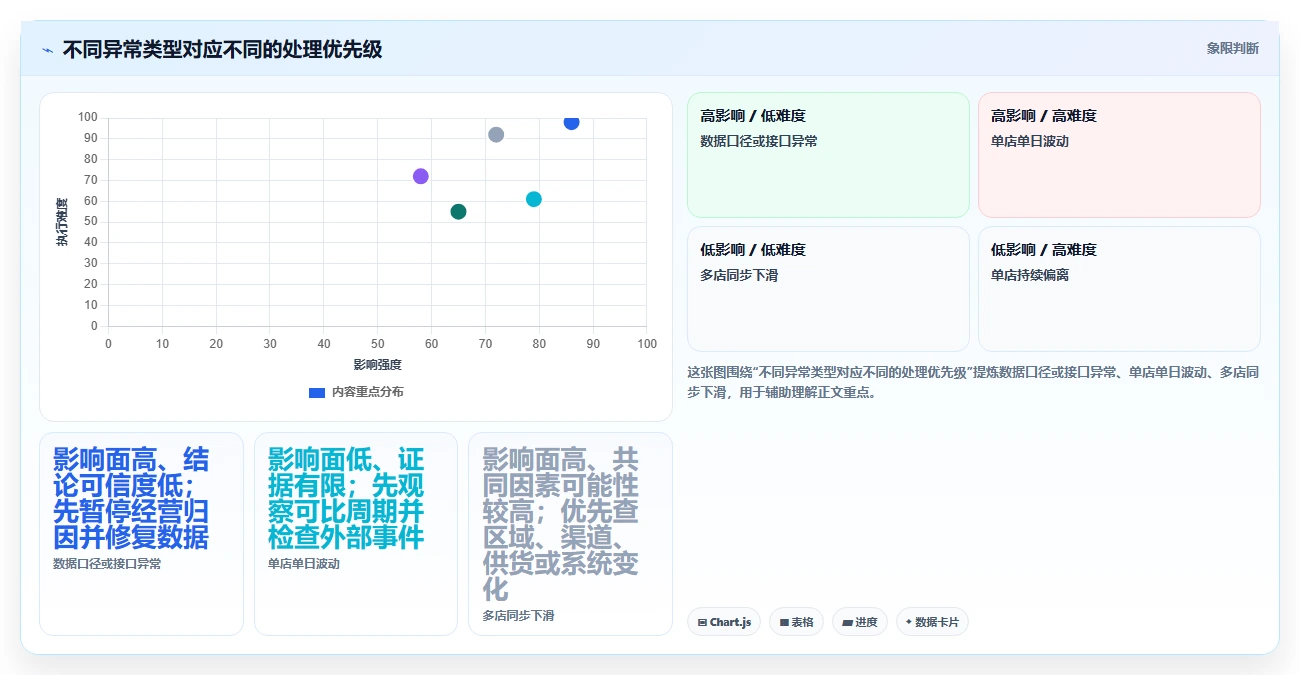Open the 高影响 / 高难度 quadrant card
1300x675 pixels.
click(1119, 155)
